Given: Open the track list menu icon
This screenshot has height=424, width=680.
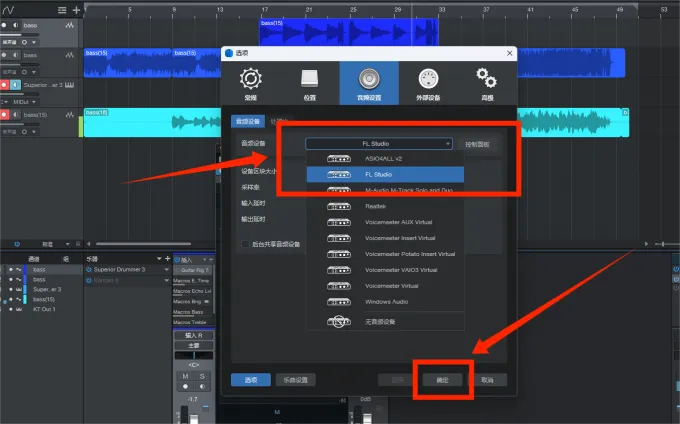Looking at the screenshot, I should point(62,10).
